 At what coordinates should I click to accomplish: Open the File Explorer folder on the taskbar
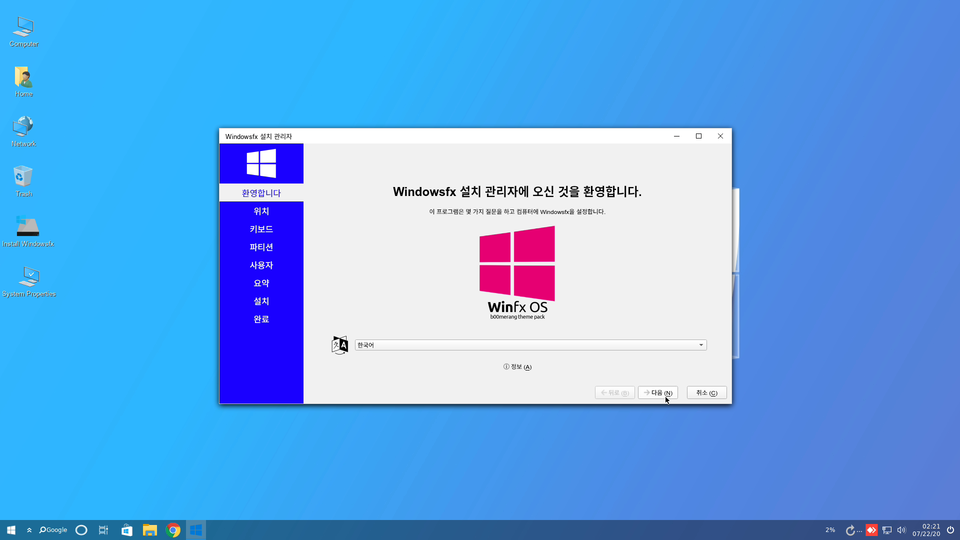(x=150, y=530)
